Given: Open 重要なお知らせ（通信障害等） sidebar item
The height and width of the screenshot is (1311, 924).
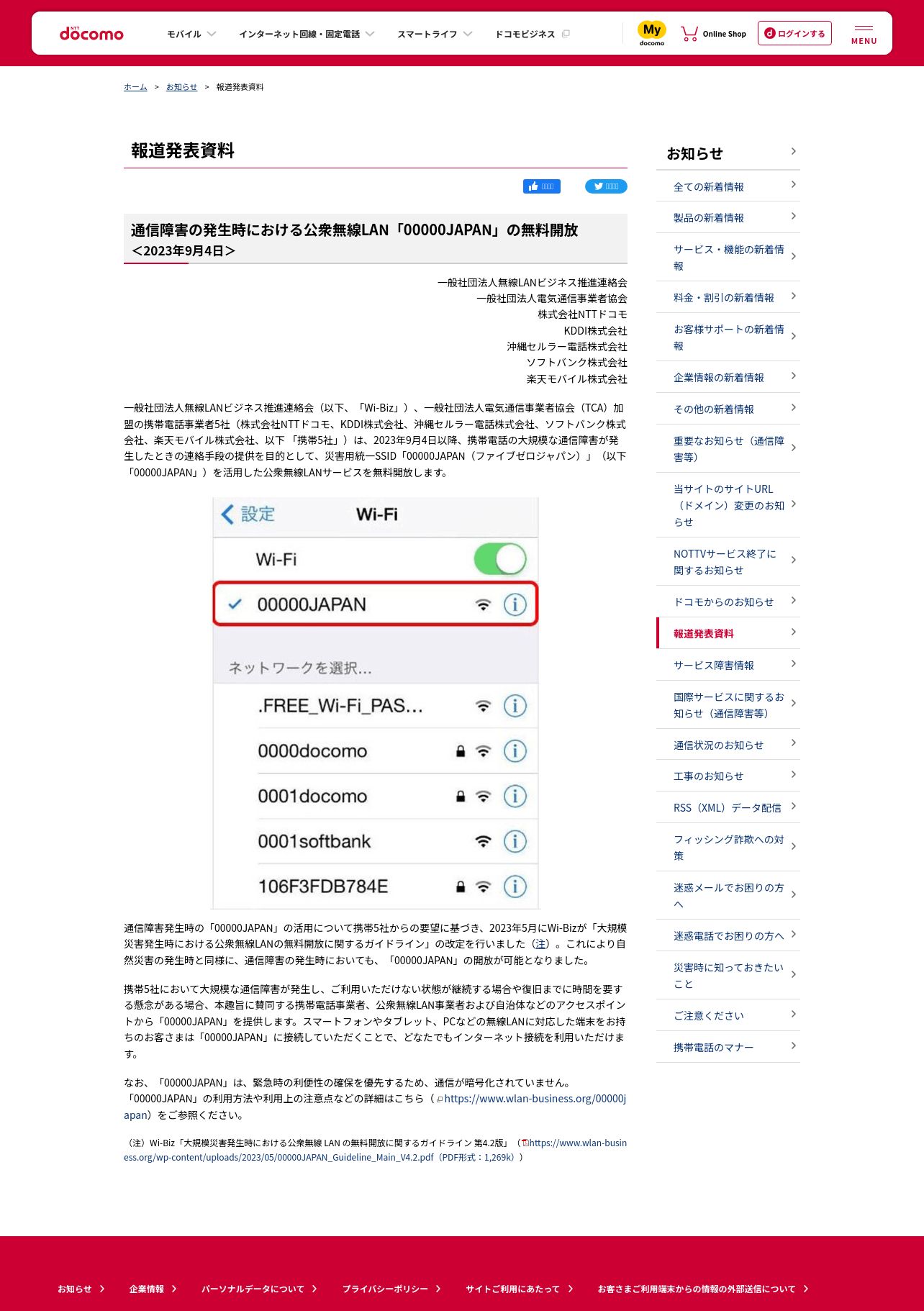Looking at the screenshot, I should 728,449.
